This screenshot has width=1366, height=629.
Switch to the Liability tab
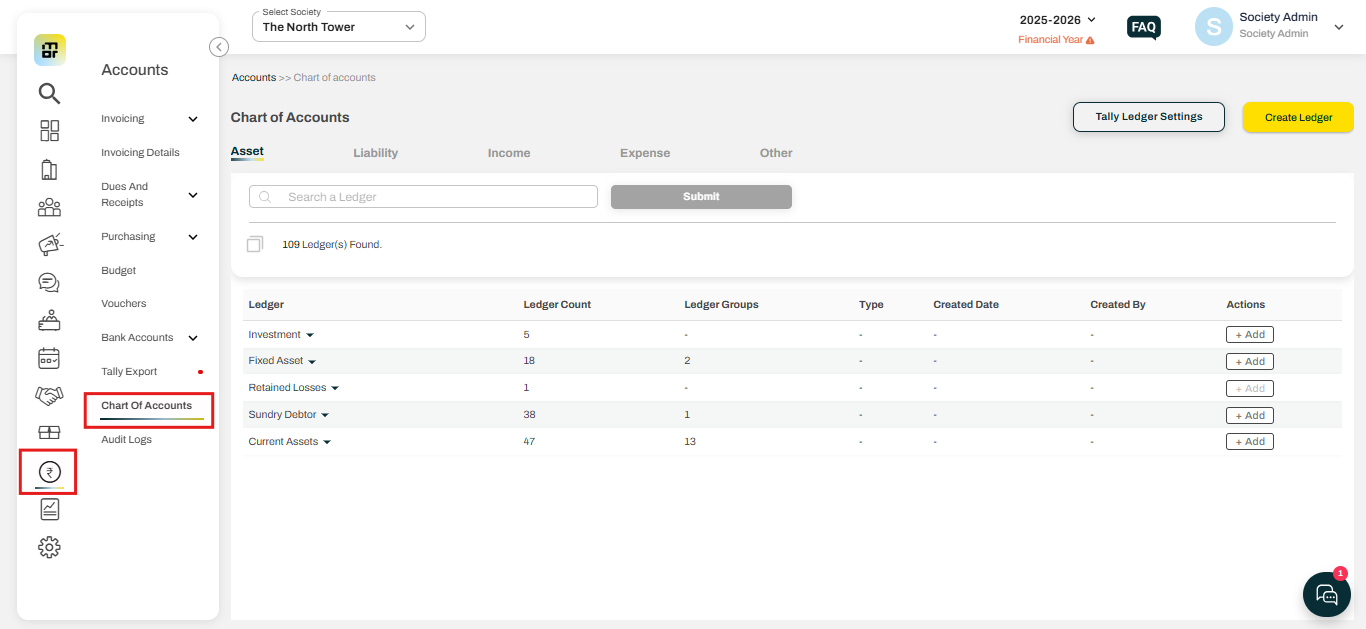click(375, 153)
